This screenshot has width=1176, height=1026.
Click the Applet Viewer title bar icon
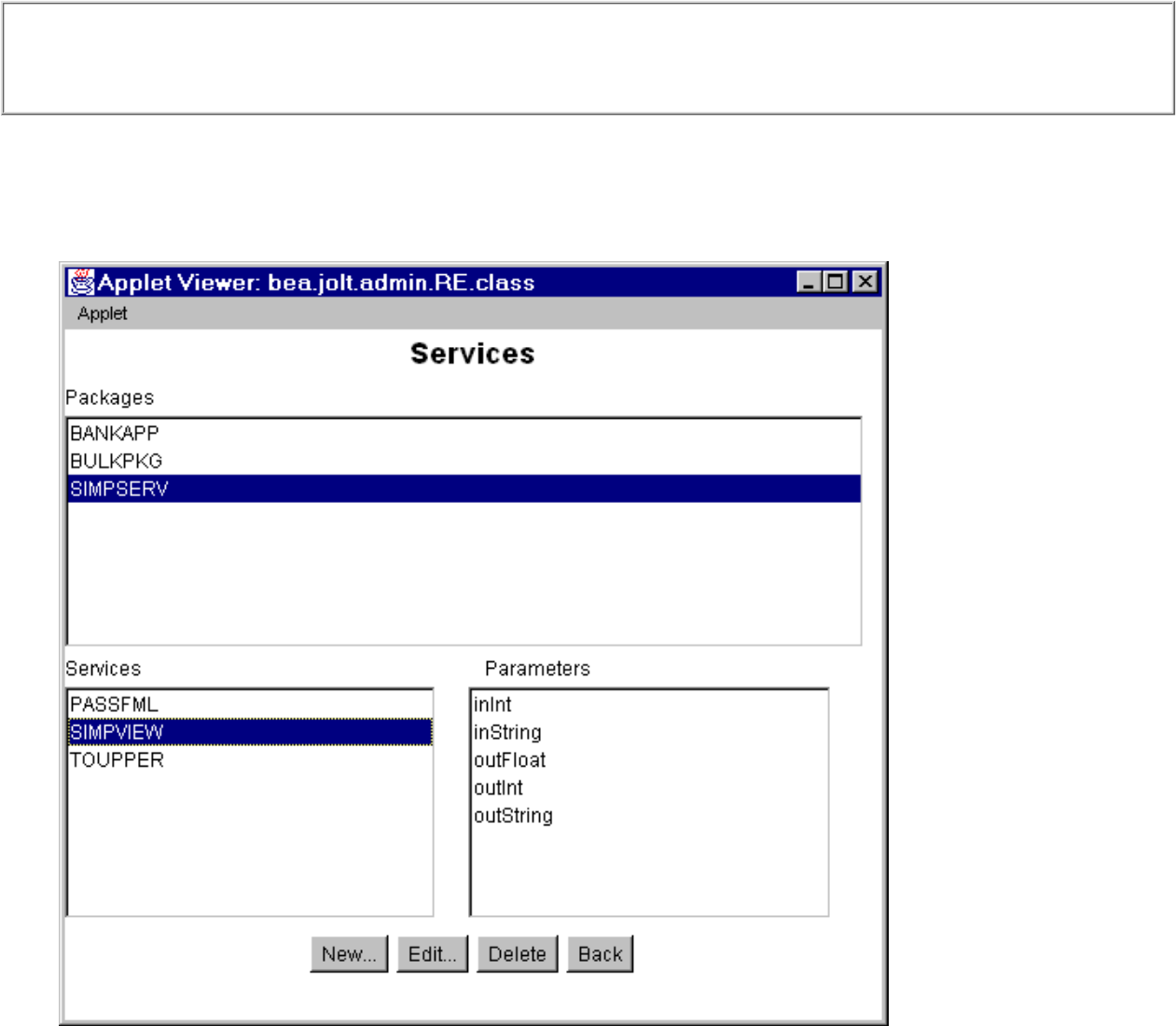click(x=81, y=282)
